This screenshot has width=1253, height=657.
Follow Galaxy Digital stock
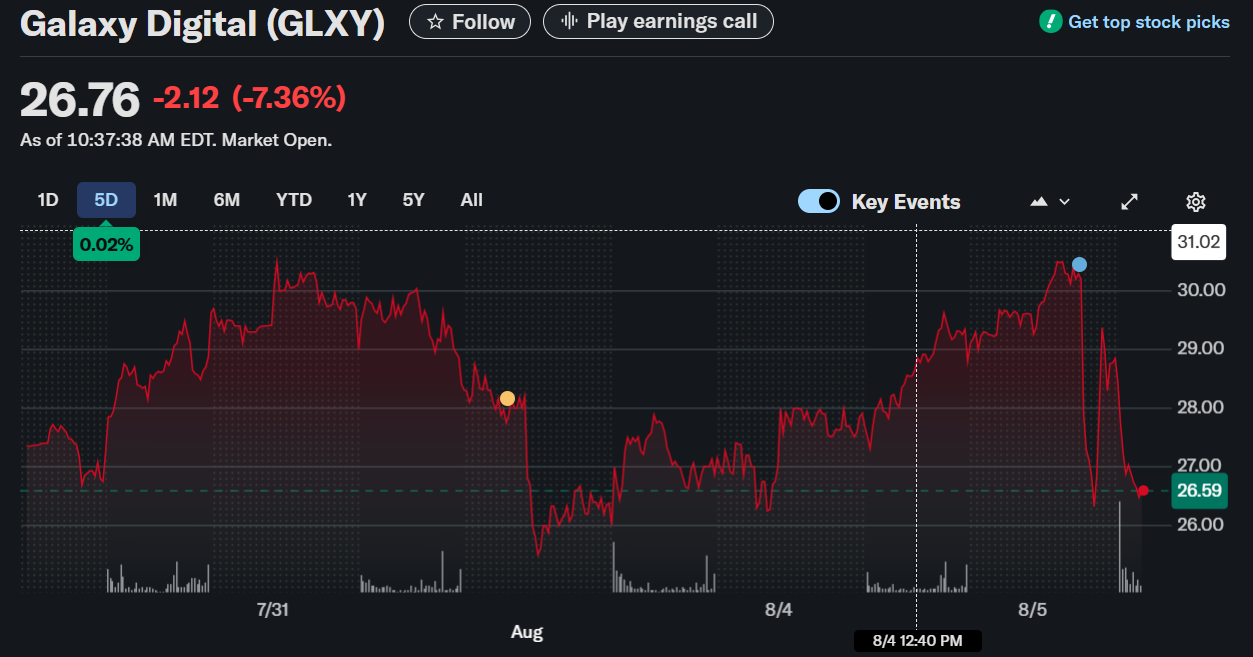click(471, 21)
